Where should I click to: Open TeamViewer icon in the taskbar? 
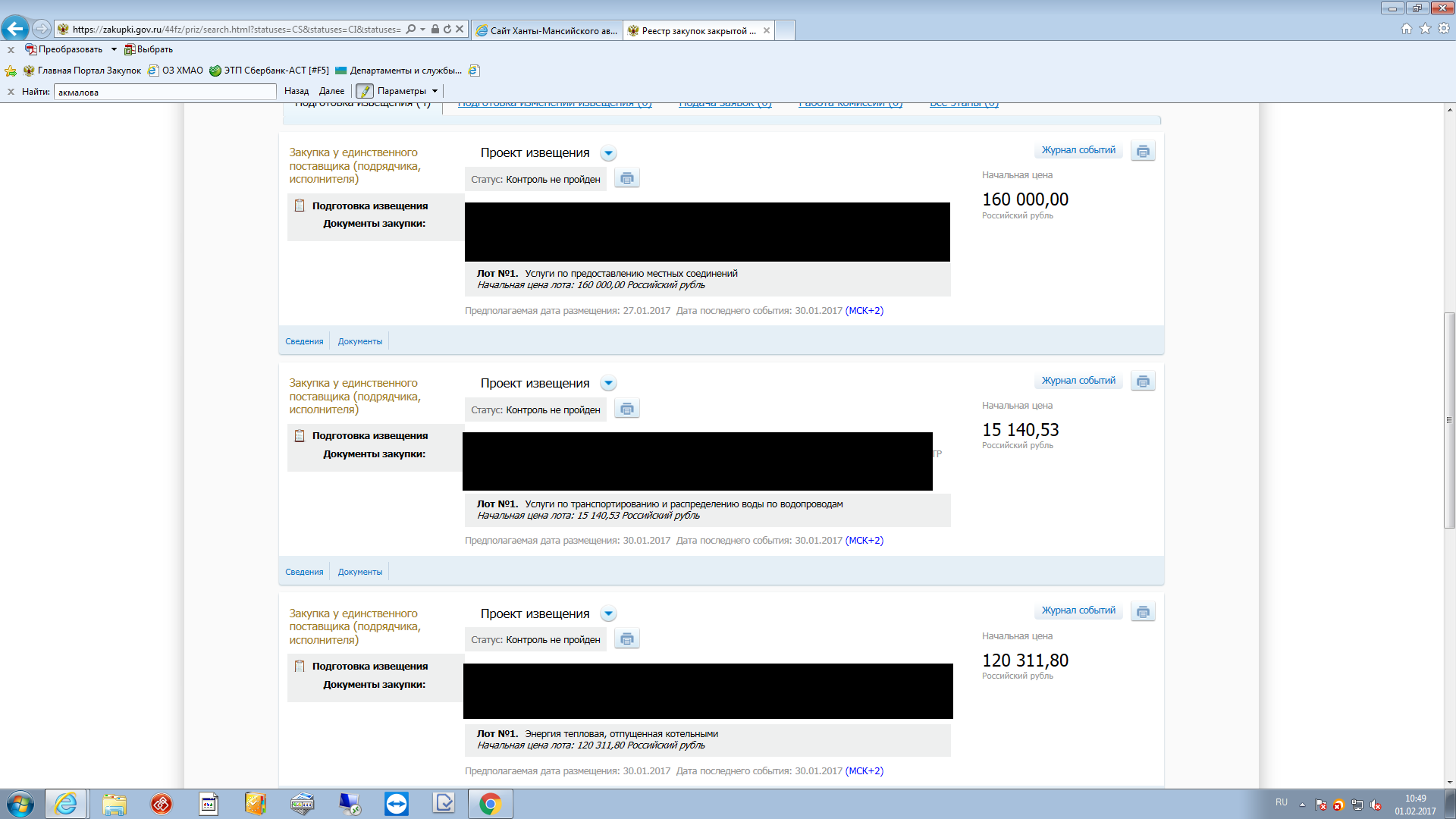pyautogui.click(x=396, y=804)
